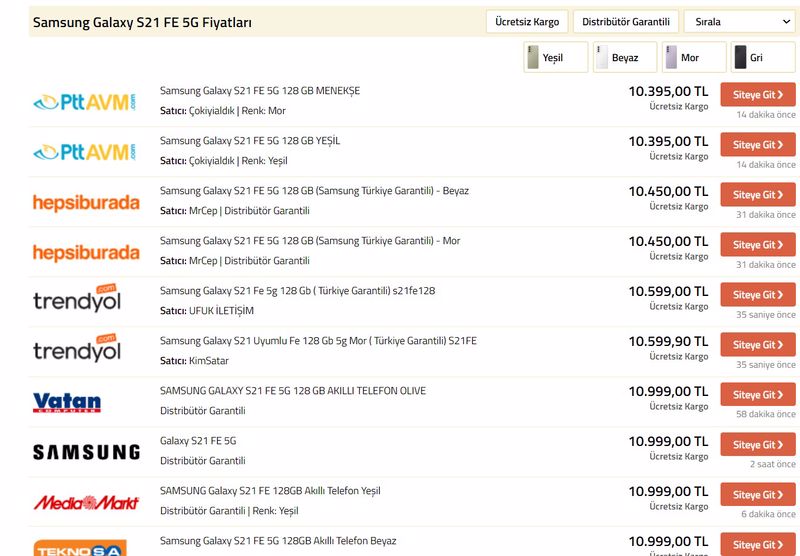Toggle the Ücretsiz Kargo filter

pos(527,22)
